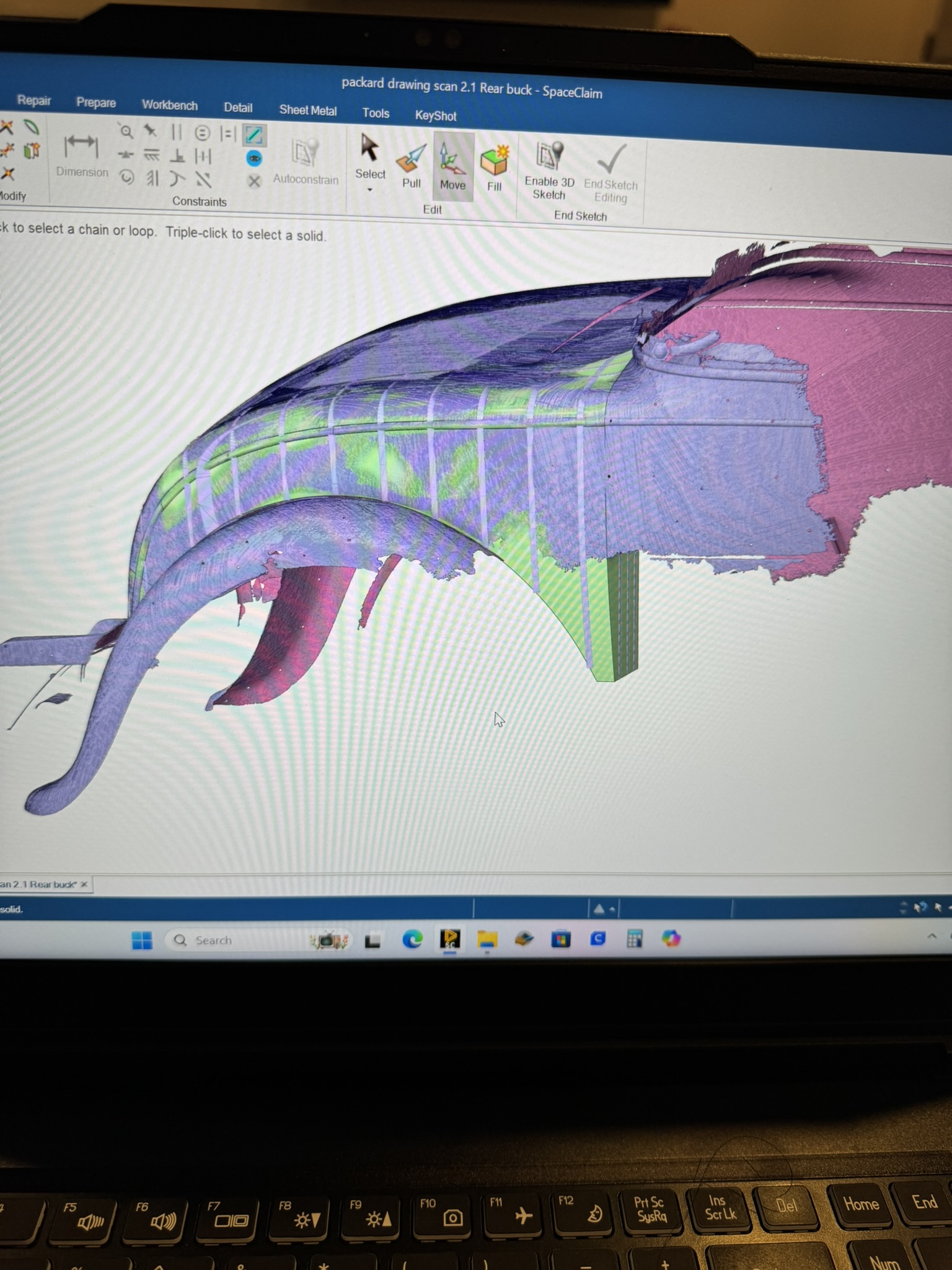
Task: Click the status bar cursor selection icon
Action: coord(938,907)
